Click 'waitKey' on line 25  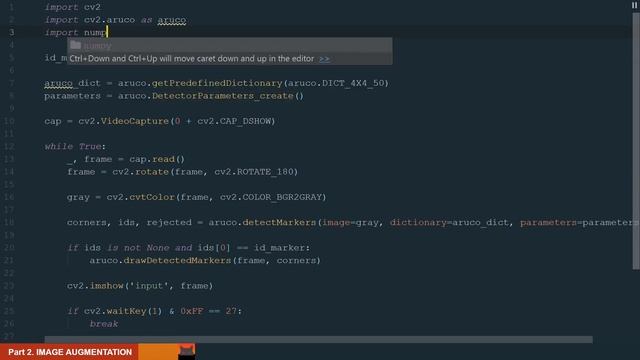pos(126,311)
